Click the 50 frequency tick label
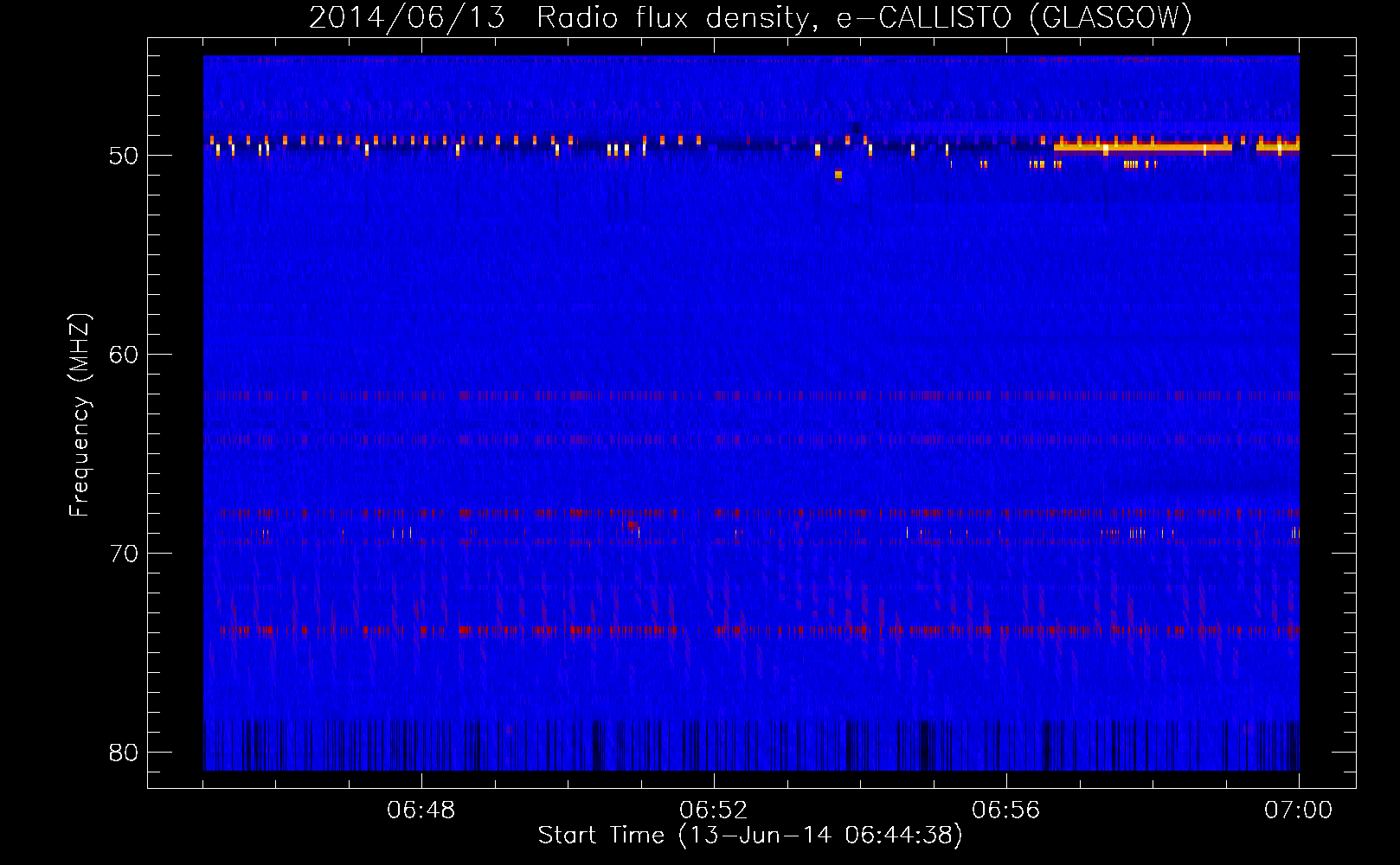The image size is (1400, 865). pos(124,156)
